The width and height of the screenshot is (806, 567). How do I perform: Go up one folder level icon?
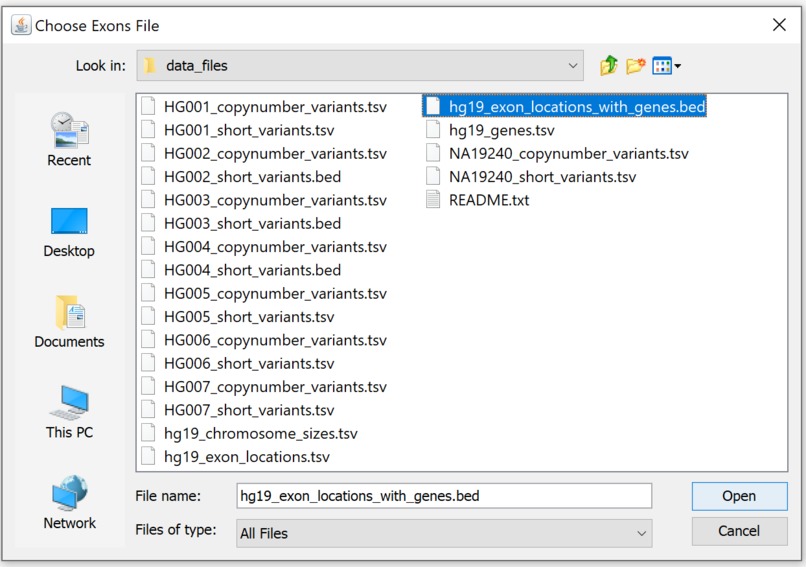[609, 65]
